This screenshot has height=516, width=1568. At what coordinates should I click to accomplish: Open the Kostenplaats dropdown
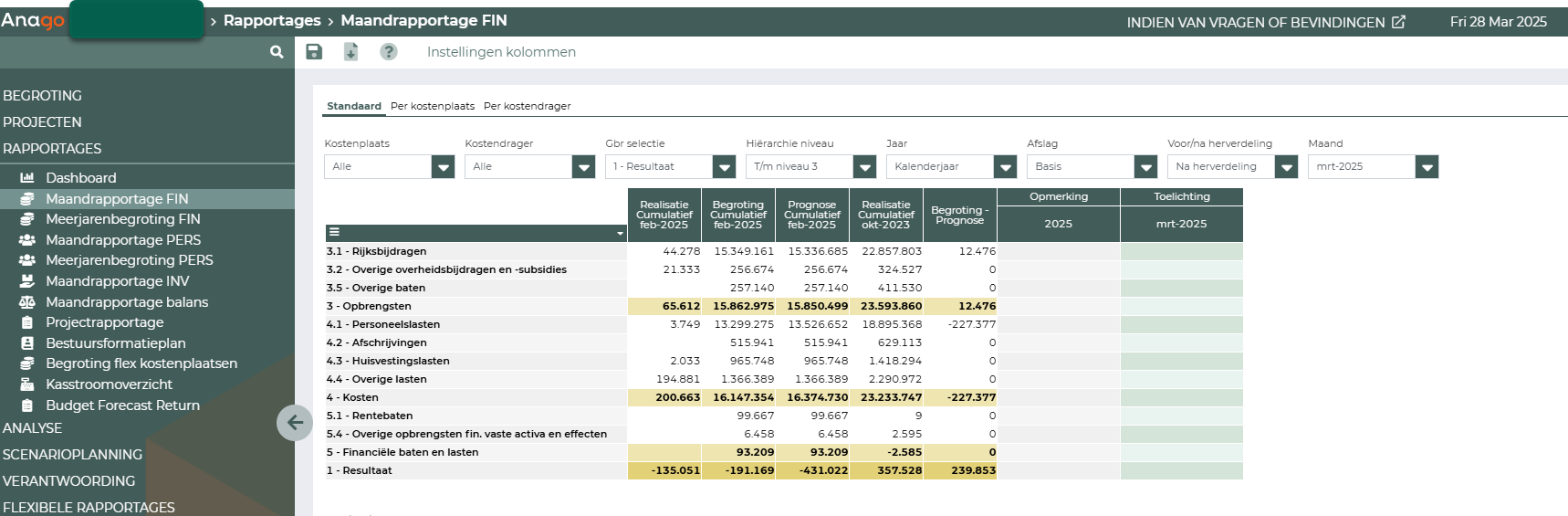[x=389, y=166]
